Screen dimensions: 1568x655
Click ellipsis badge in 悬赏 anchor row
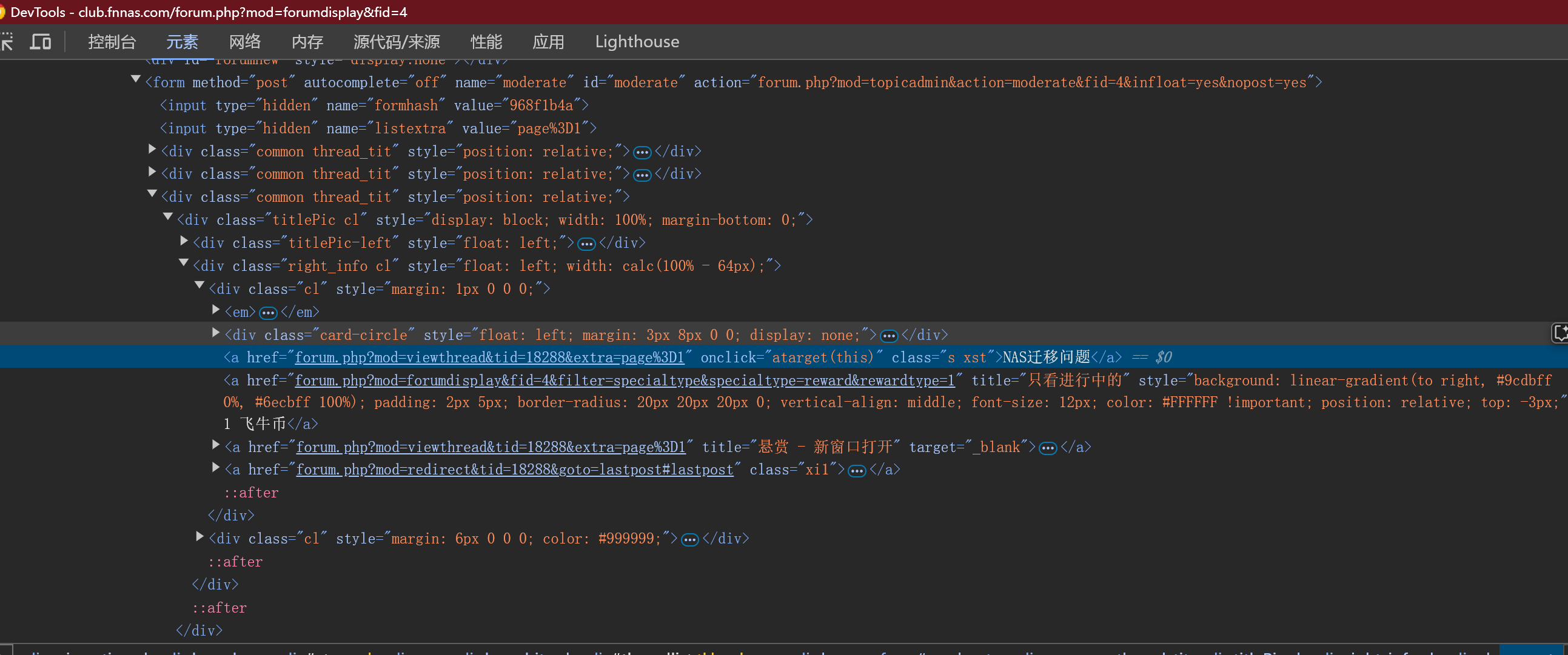point(1048,448)
